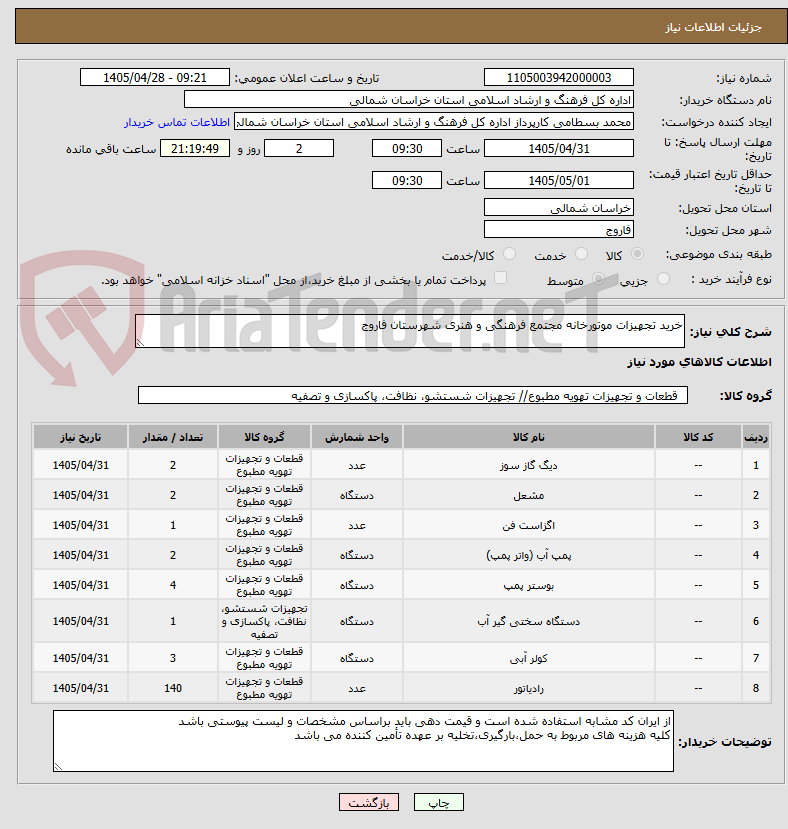Click the تاریخ نیاز column header
Viewport: 788px width, 829px height.
[x=80, y=437]
